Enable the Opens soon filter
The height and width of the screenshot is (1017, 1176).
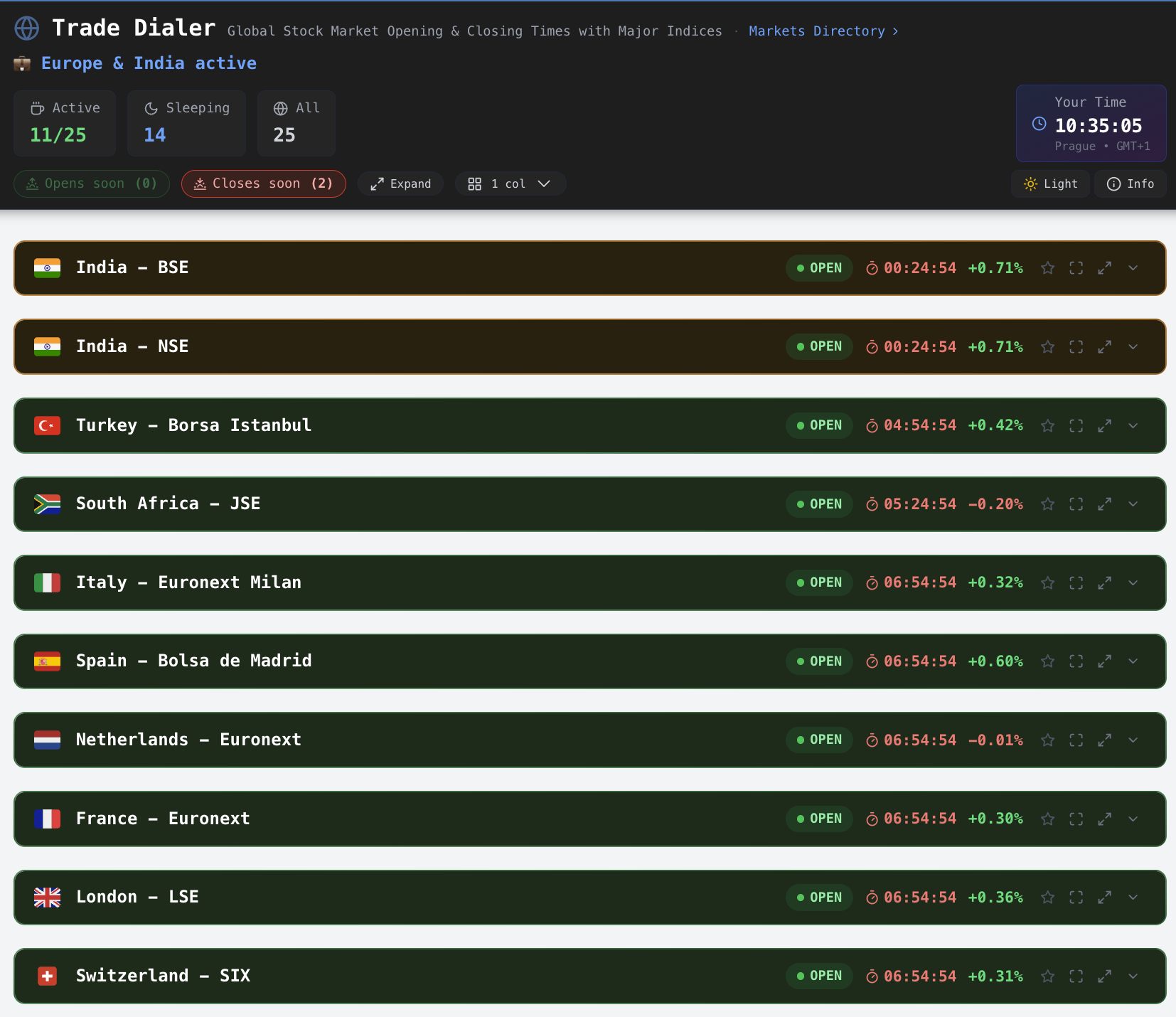pos(91,183)
